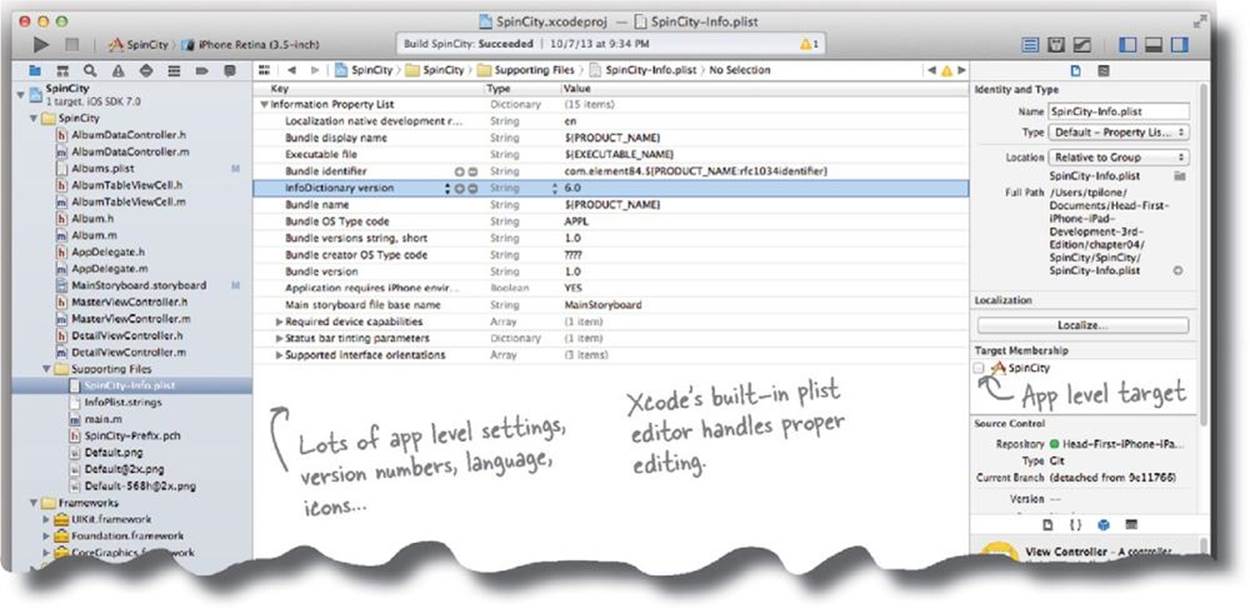Select Bundle identifier row
The image size is (1250, 608).
[x=609, y=171]
